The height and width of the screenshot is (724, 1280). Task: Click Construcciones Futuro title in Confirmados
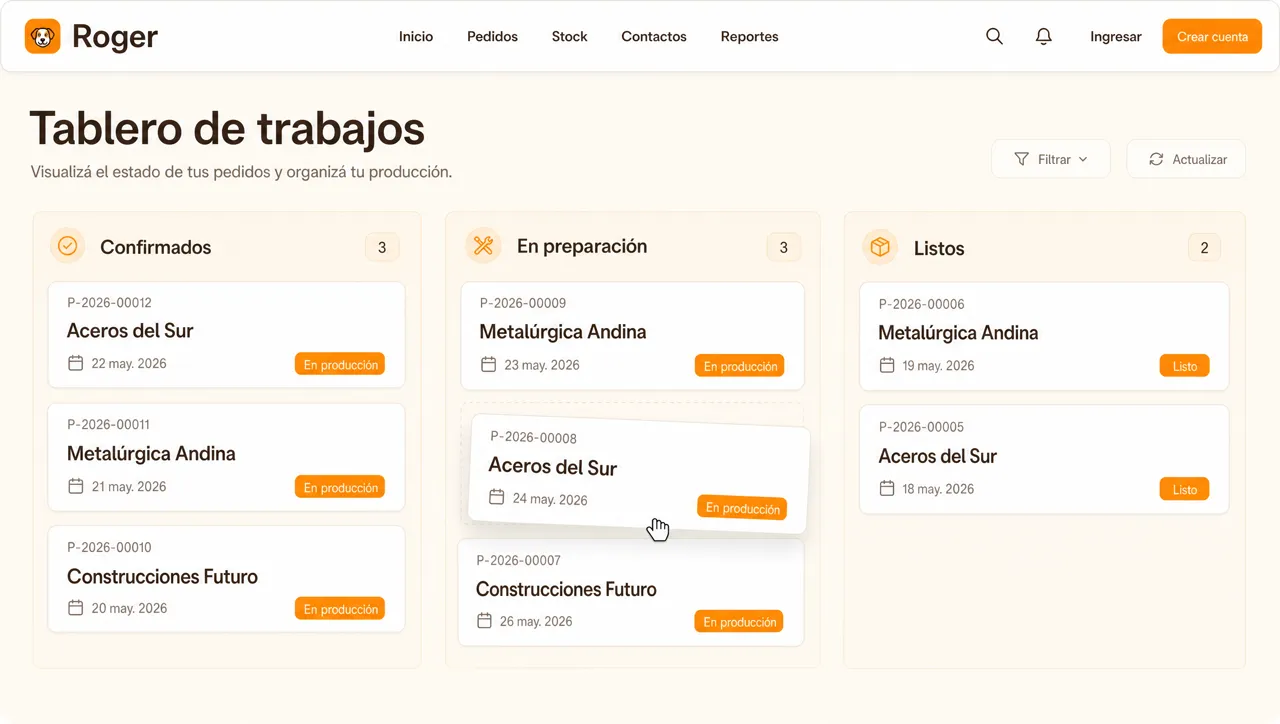(x=162, y=577)
